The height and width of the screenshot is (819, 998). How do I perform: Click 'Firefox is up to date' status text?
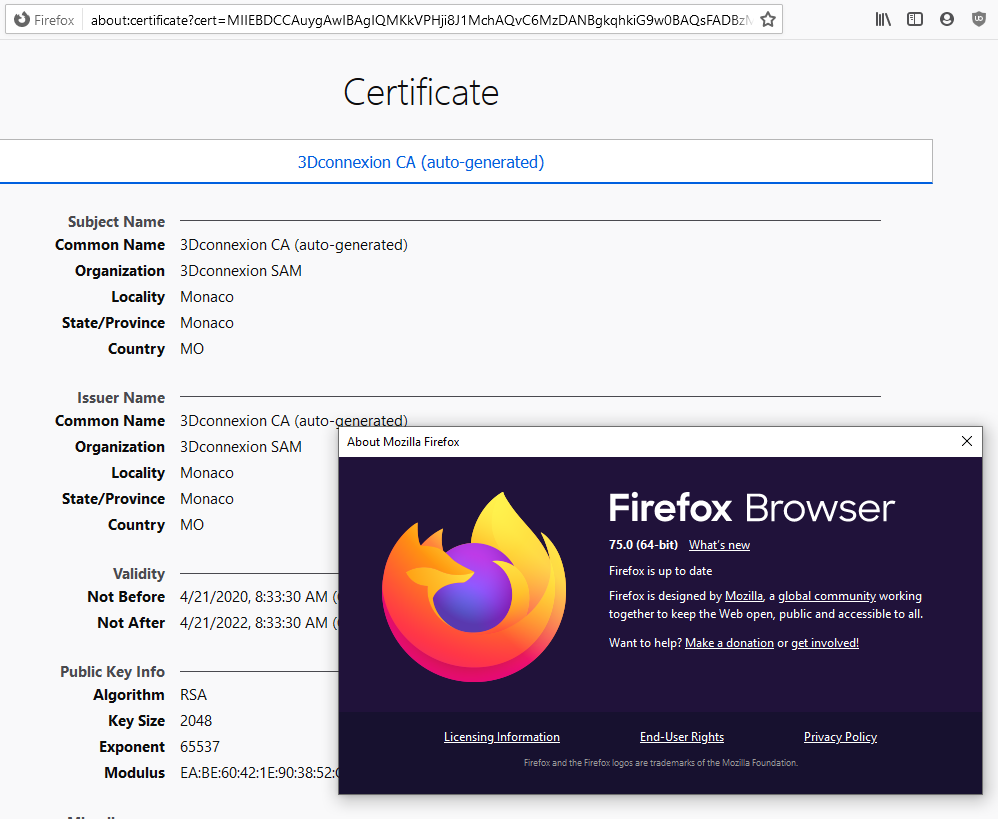(x=661, y=571)
